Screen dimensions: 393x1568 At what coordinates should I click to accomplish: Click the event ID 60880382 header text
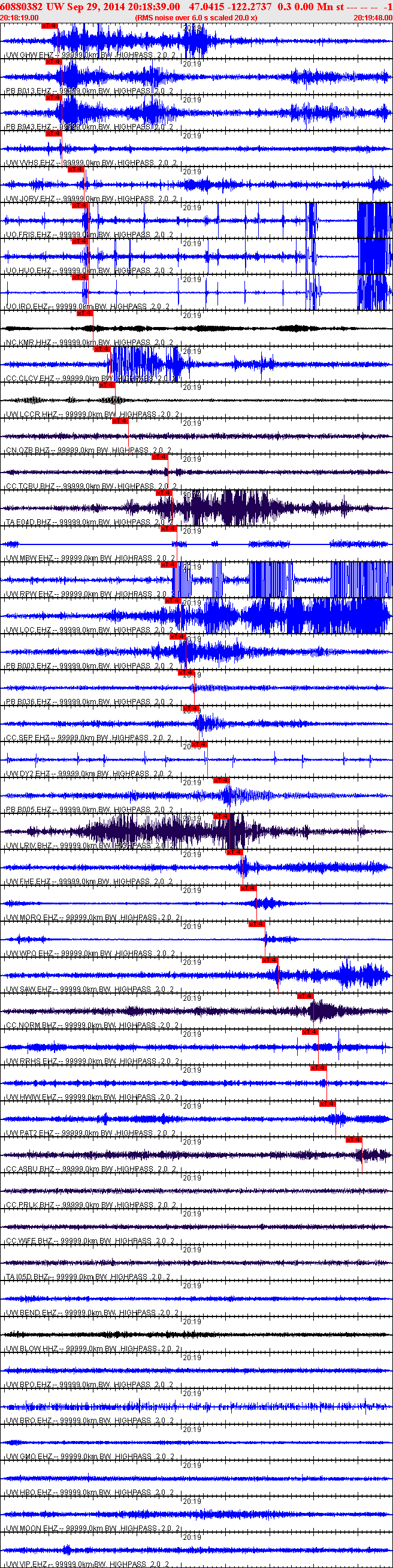pyautogui.click(x=22, y=6)
